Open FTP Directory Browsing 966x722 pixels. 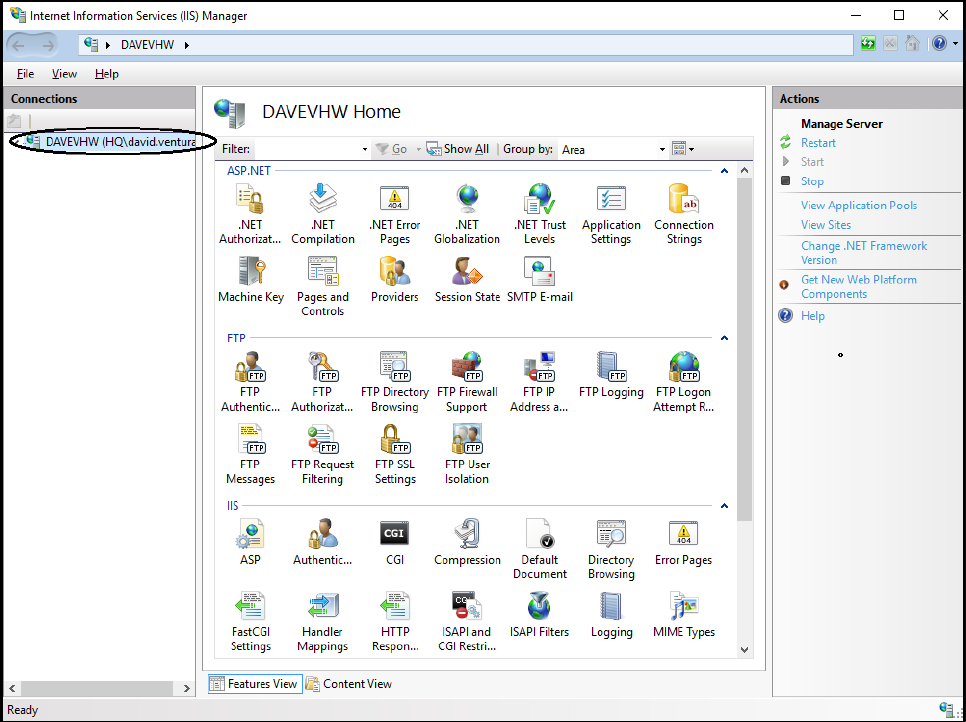(x=395, y=382)
